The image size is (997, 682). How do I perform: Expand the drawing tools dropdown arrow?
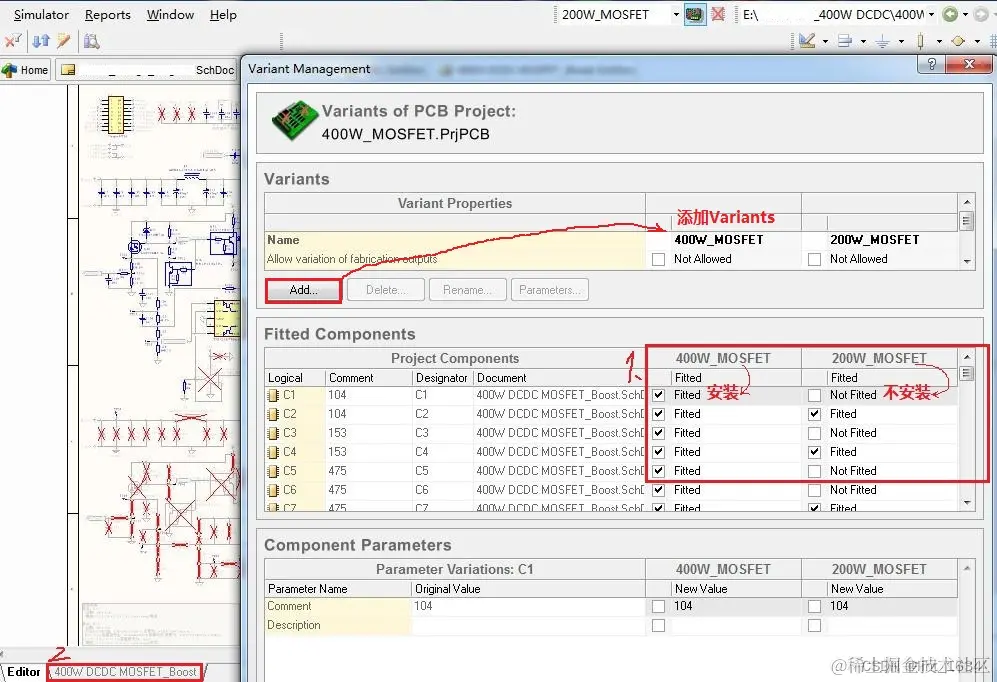coord(825,41)
